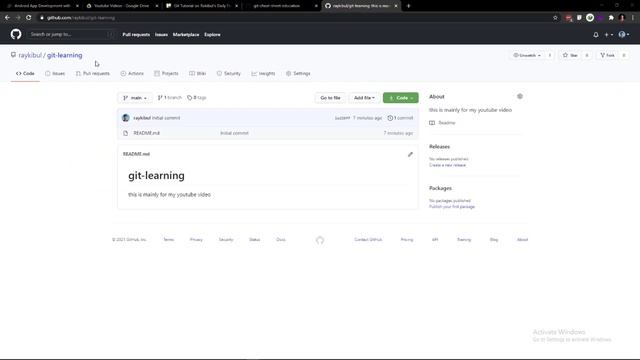Open the README.md file in file list
Screen dimensions: 640x360
point(147,133)
